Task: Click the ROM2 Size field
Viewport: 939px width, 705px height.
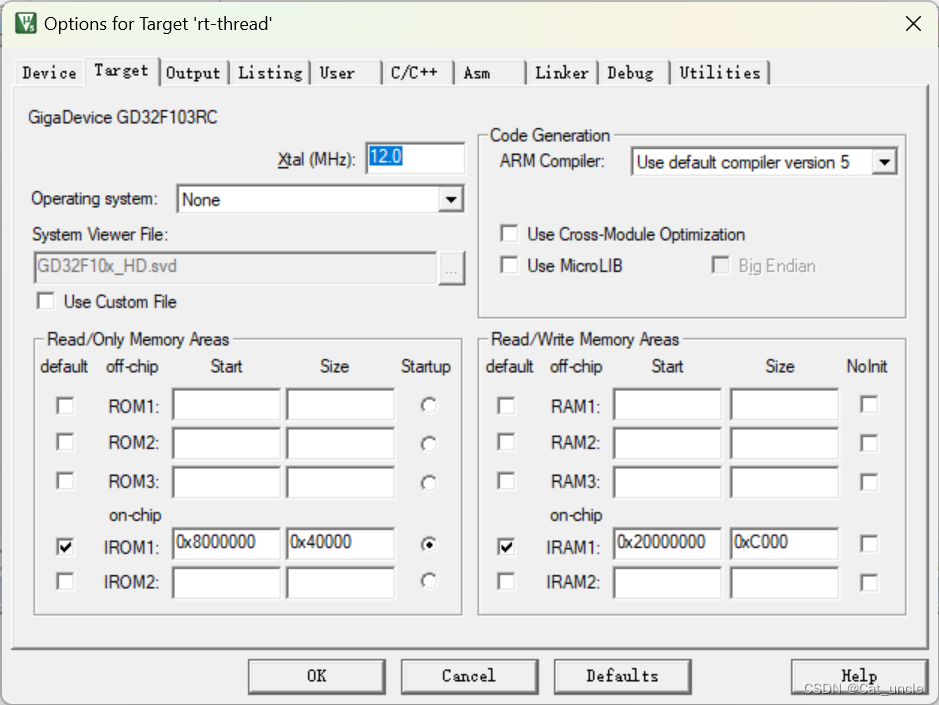Action: point(340,443)
